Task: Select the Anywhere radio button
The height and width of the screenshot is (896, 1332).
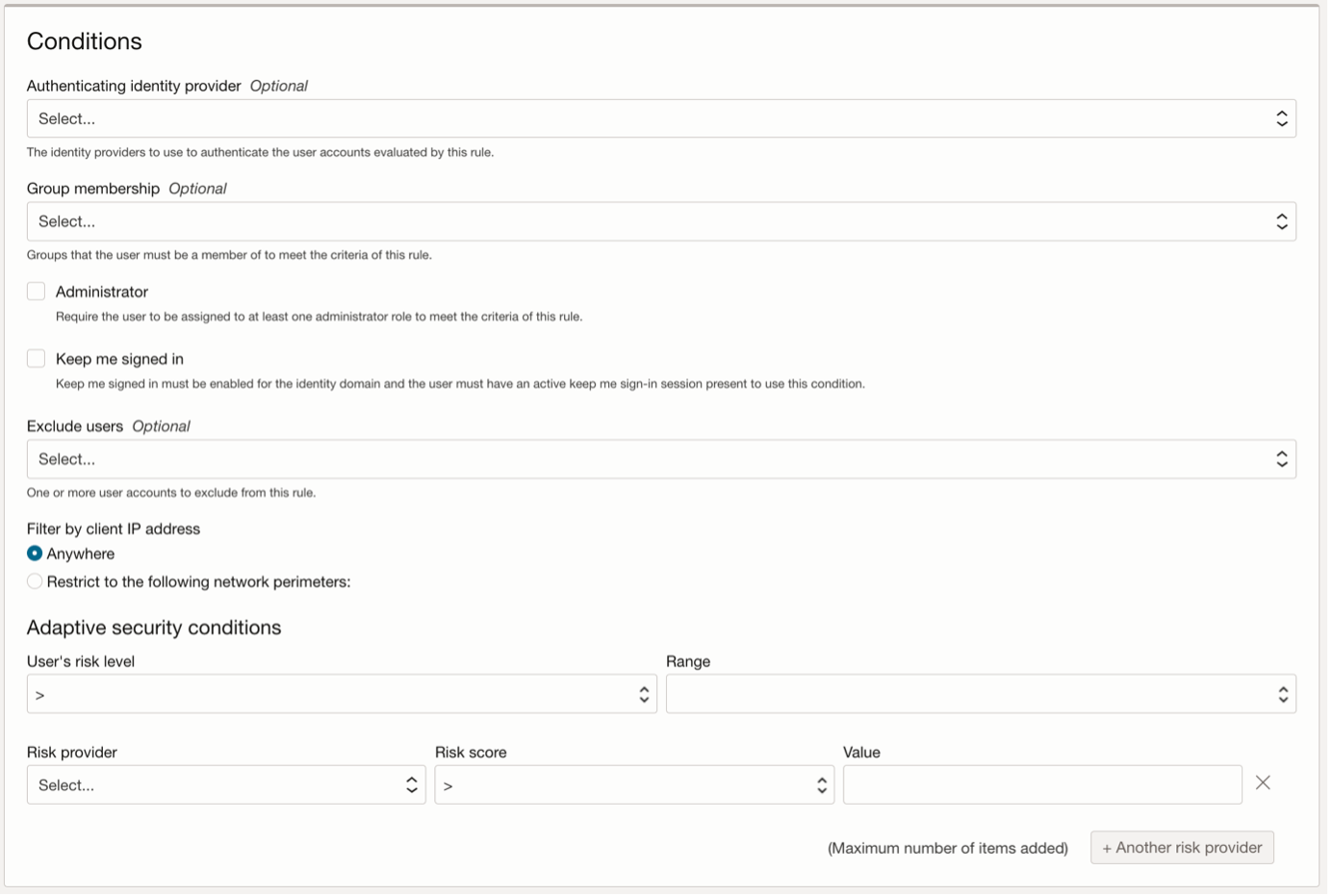Action: click(x=33, y=553)
